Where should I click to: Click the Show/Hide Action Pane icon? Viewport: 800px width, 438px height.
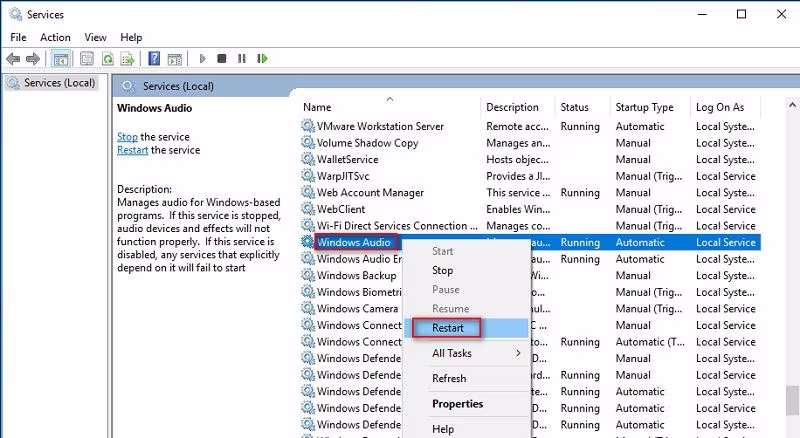174,59
